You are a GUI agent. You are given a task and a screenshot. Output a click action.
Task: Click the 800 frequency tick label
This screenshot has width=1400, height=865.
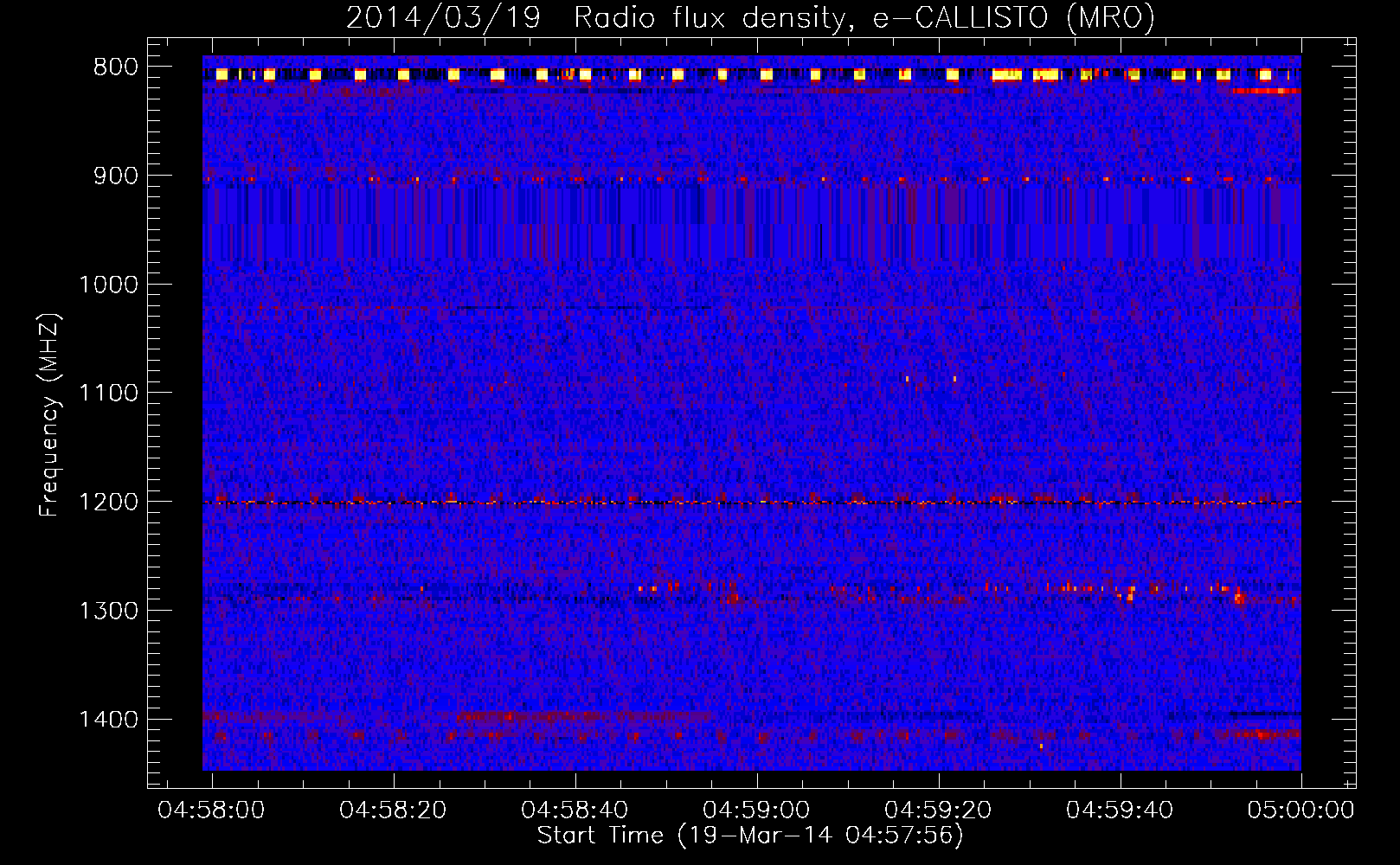point(116,67)
